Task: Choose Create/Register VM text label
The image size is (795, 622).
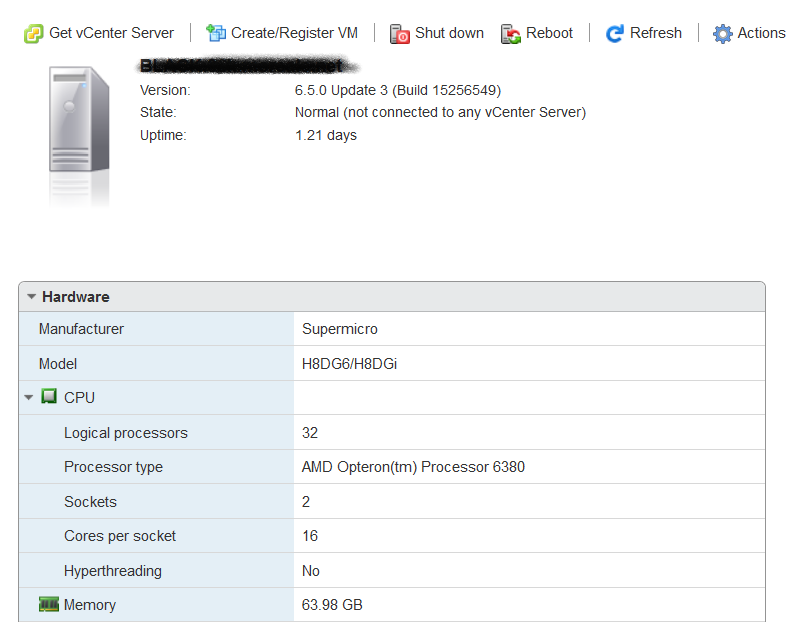Action: [294, 33]
